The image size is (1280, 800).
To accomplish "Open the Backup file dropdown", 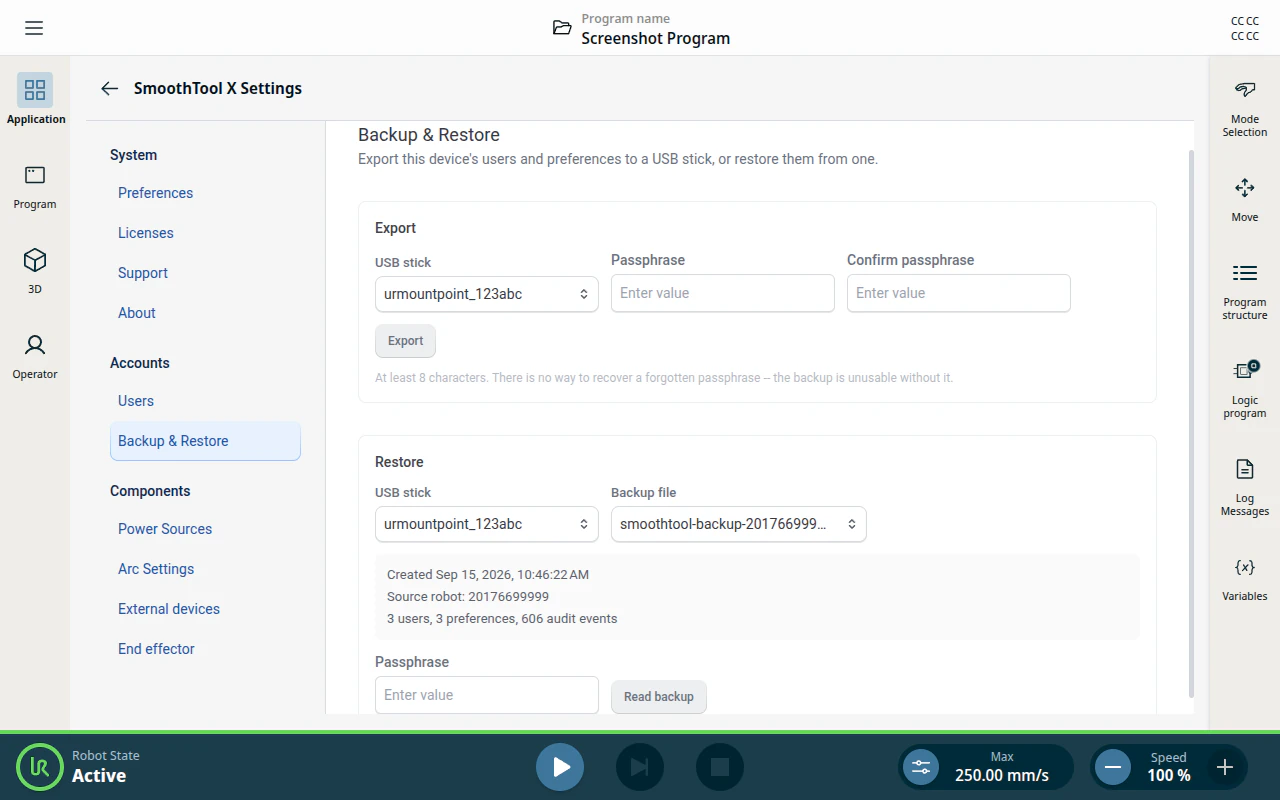I will tap(739, 524).
